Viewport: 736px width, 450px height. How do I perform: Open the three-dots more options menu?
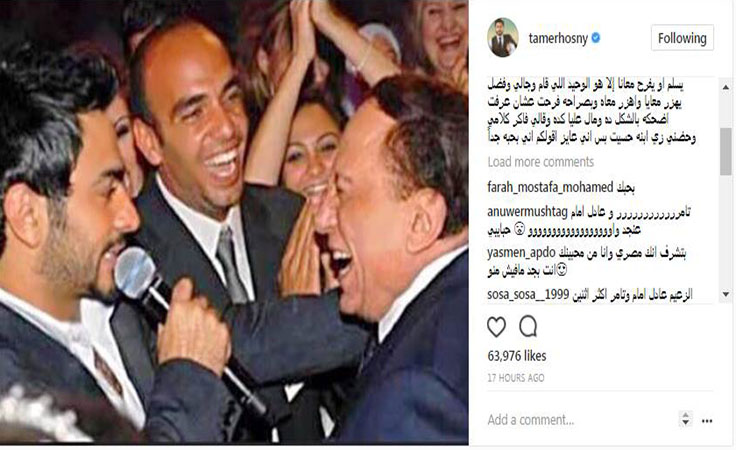tap(707, 421)
